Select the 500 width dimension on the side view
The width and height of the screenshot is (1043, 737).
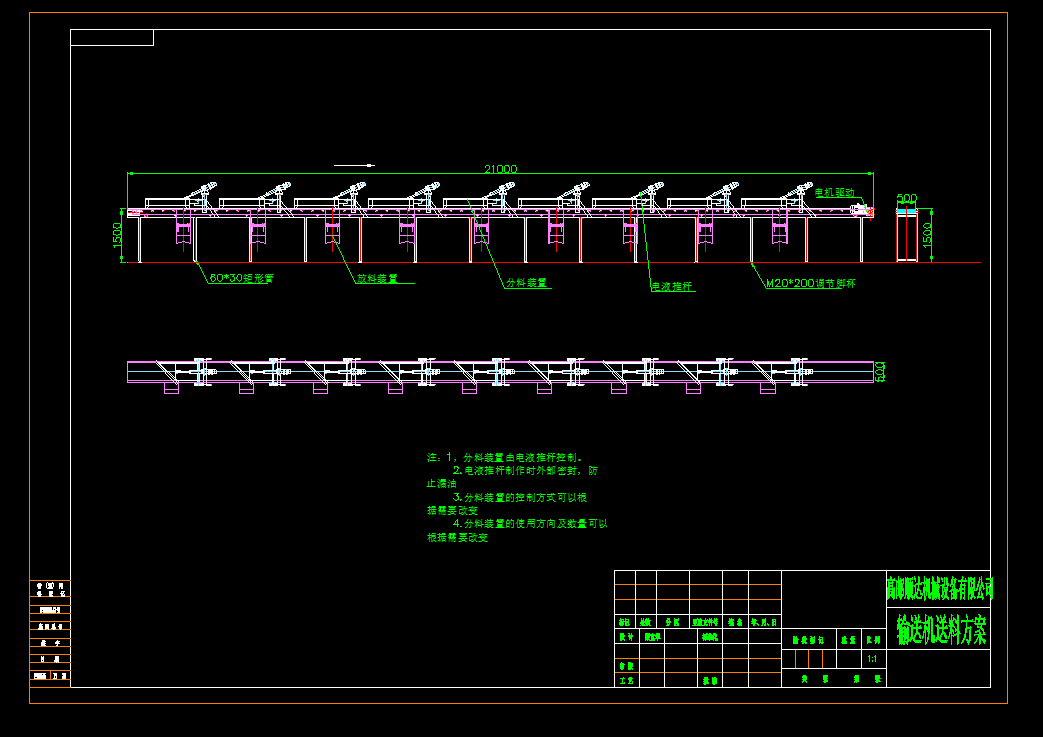907,198
